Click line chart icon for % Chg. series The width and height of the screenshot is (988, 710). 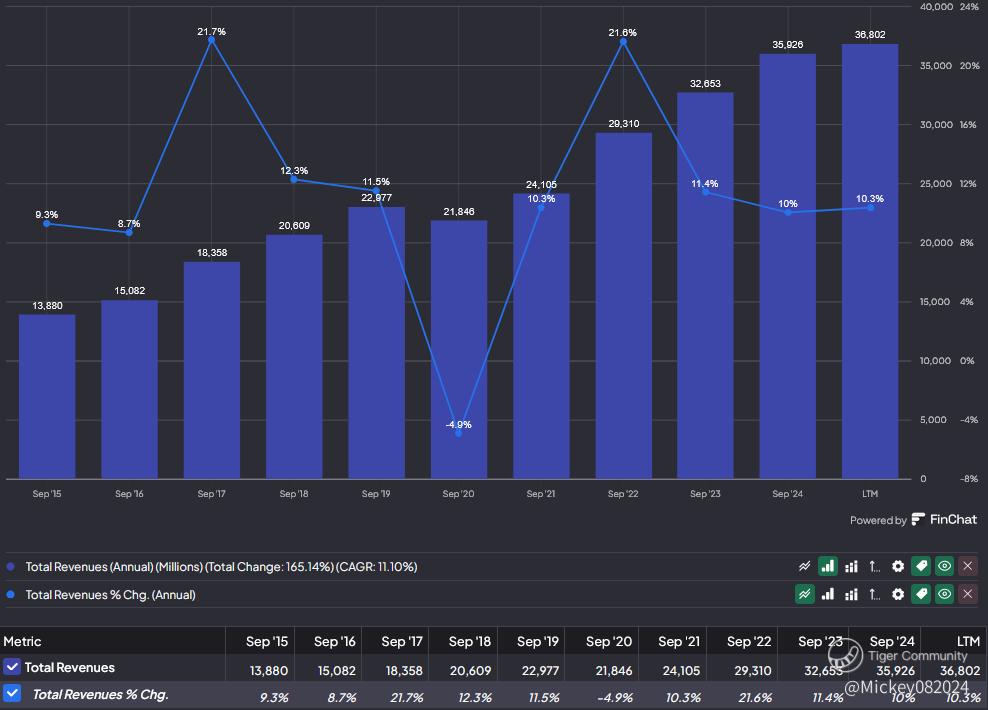coord(804,594)
